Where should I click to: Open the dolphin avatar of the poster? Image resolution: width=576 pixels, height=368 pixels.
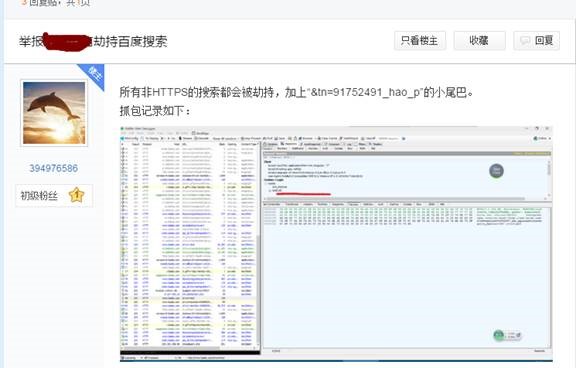tap(54, 113)
